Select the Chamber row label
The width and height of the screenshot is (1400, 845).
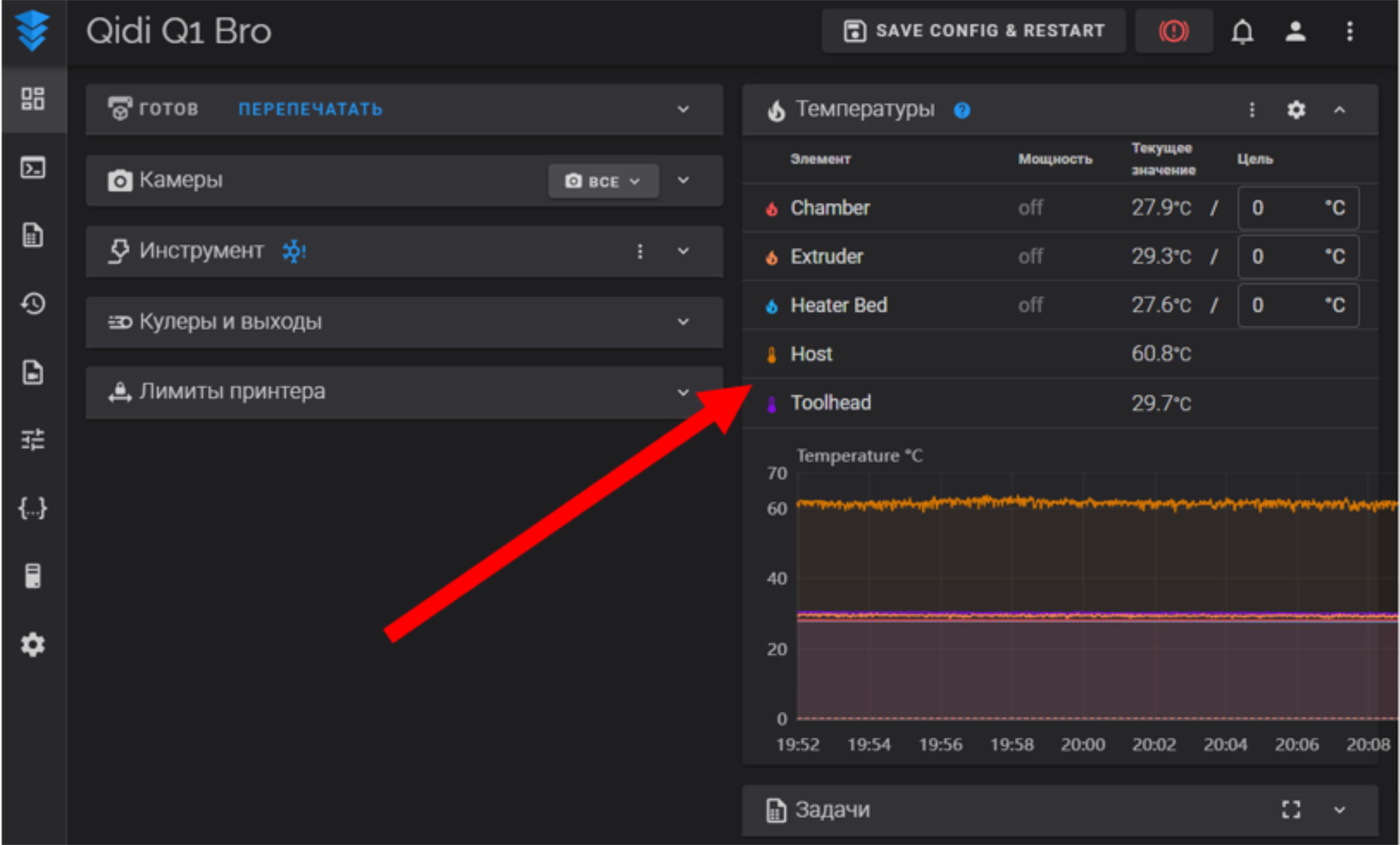point(830,208)
